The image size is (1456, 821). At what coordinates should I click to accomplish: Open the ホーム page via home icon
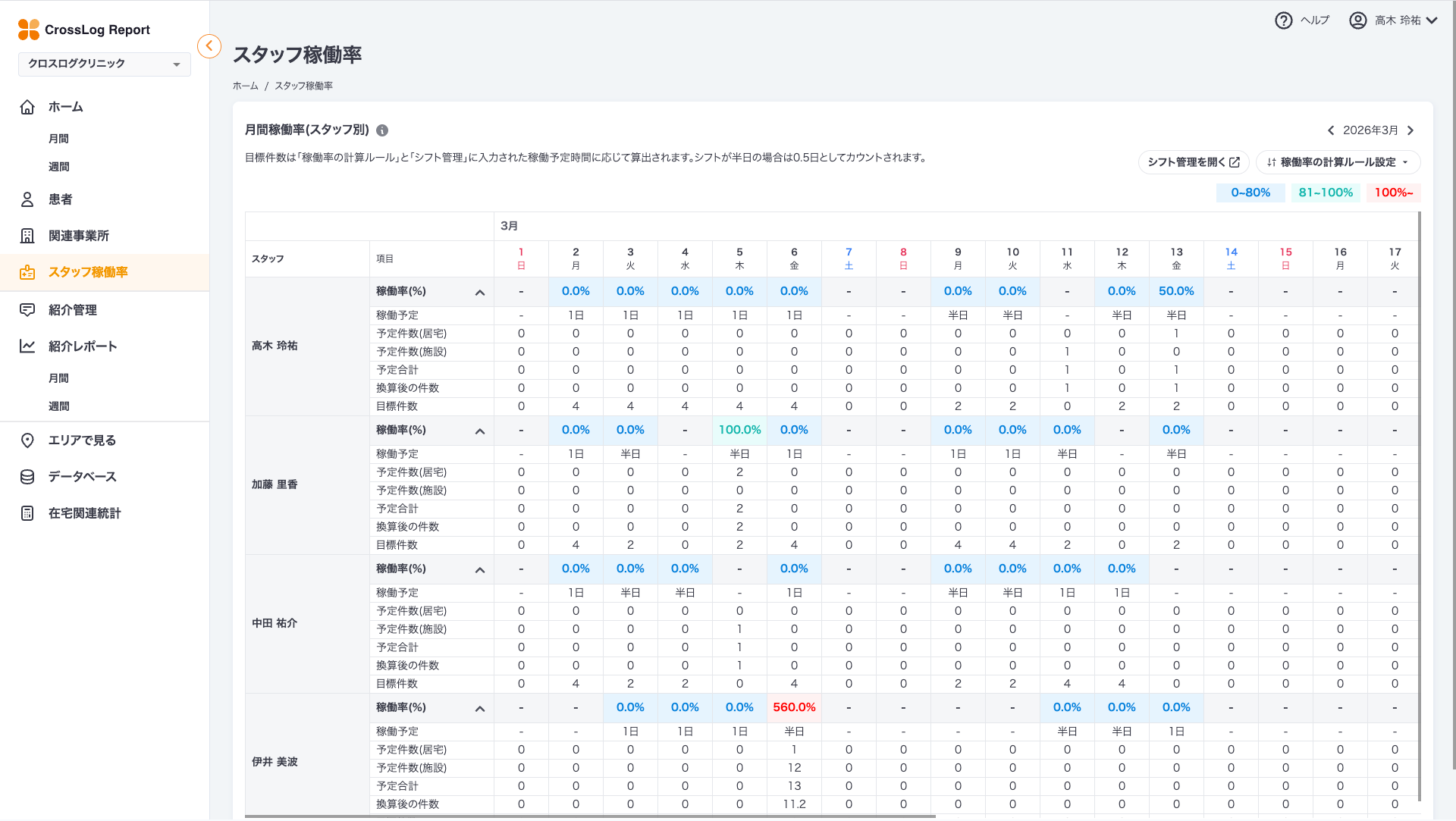pyautogui.click(x=27, y=107)
